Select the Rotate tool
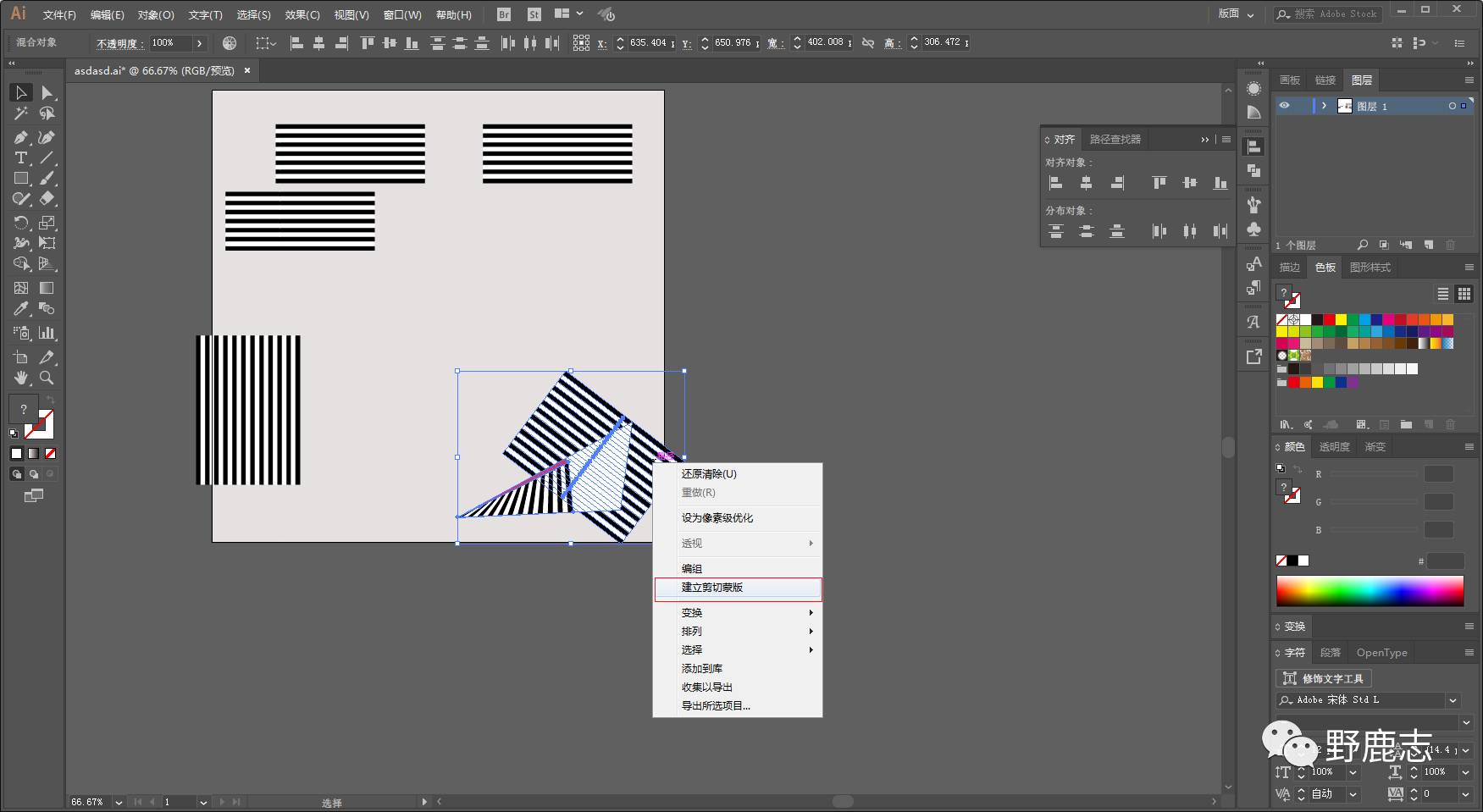 click(x=21, y=223)
